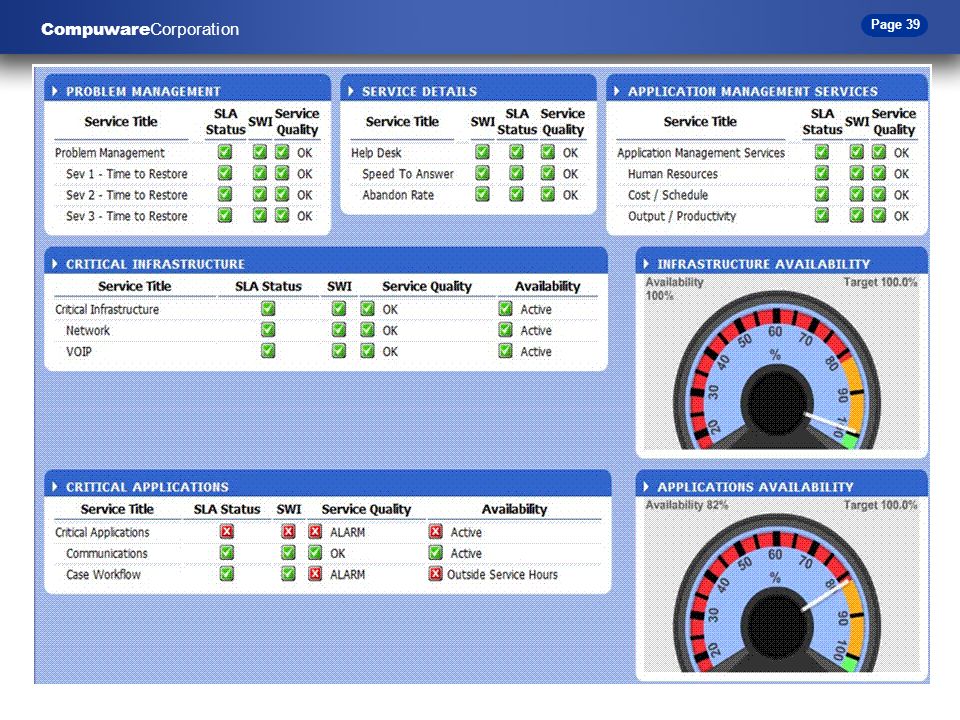Click Critical Infrastructure 'Service Quality' column header
The height and width of the screenshot is (720, 960).
point(427,286)
